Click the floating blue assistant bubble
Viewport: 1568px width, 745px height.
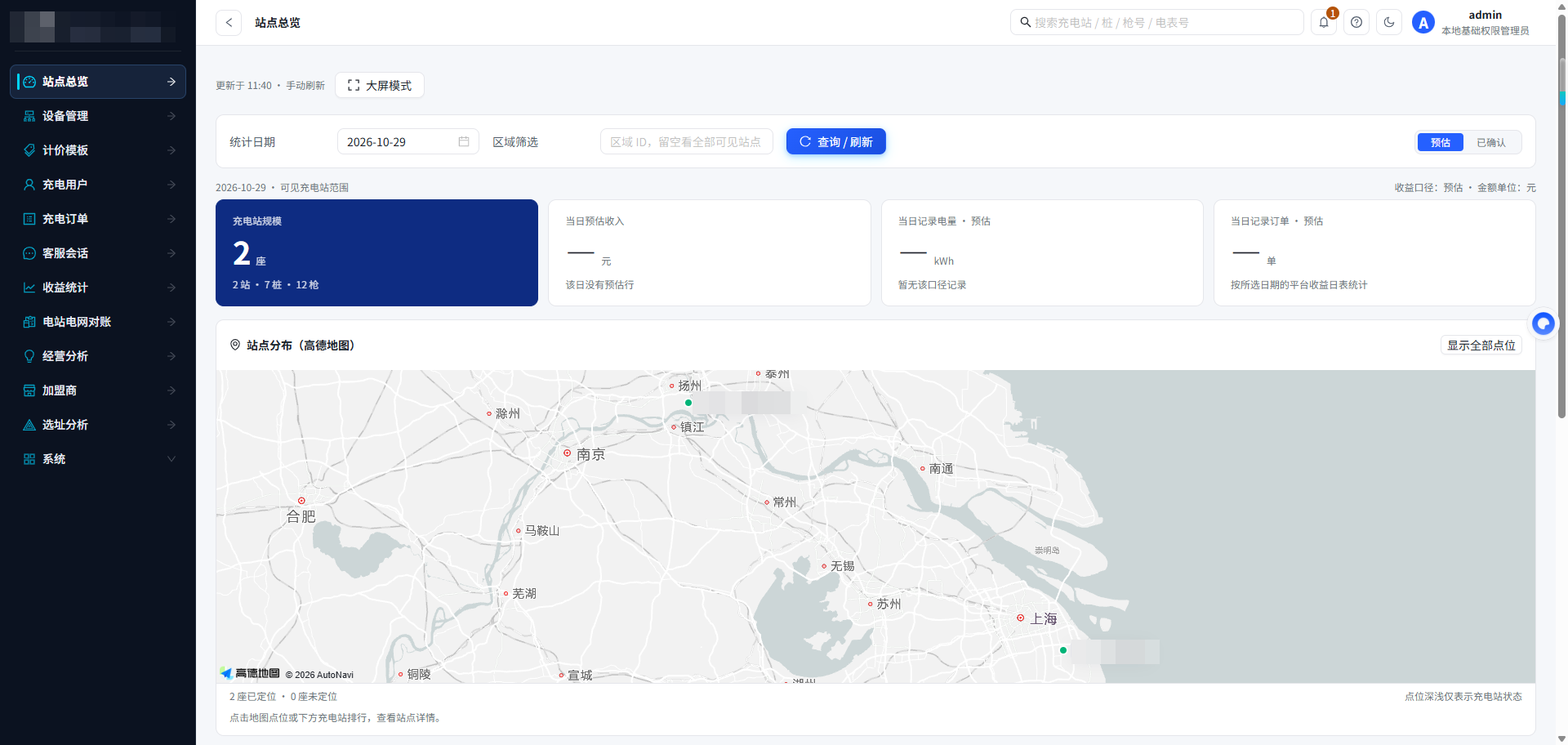[x=1543, y=323]
